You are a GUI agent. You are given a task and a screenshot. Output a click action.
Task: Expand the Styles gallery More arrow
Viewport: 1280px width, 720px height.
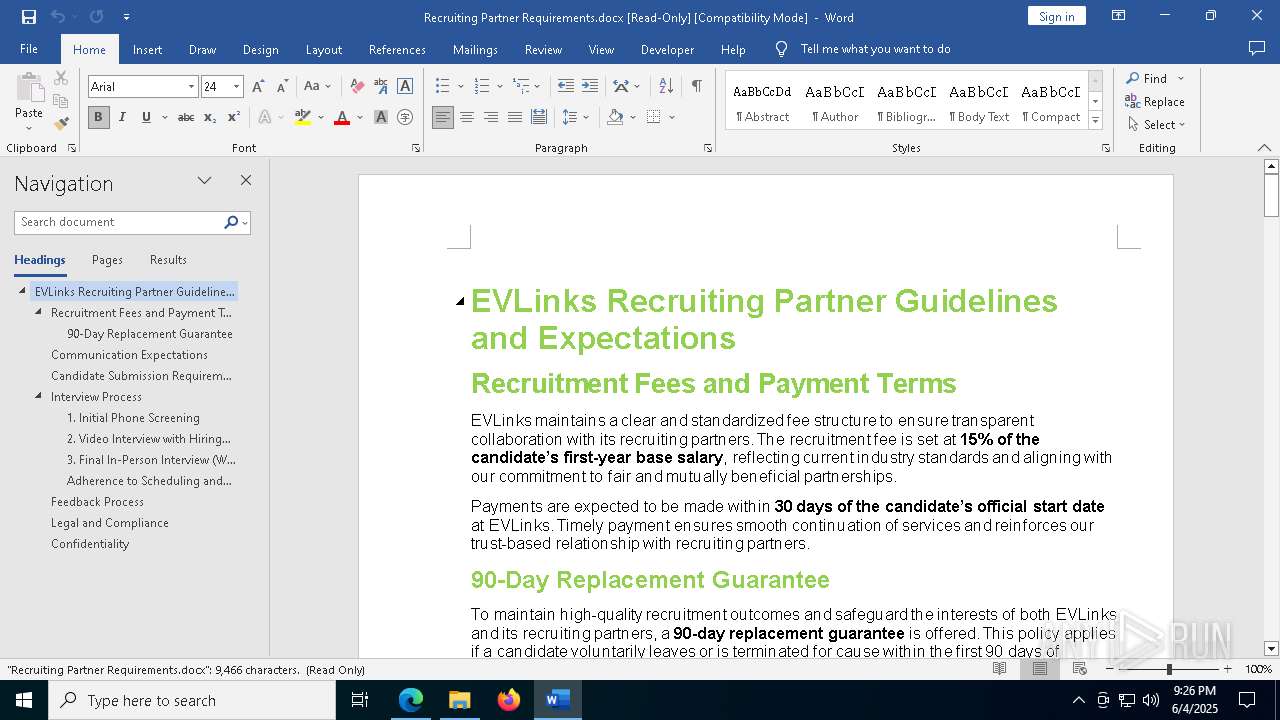[x=1096, y=121]
